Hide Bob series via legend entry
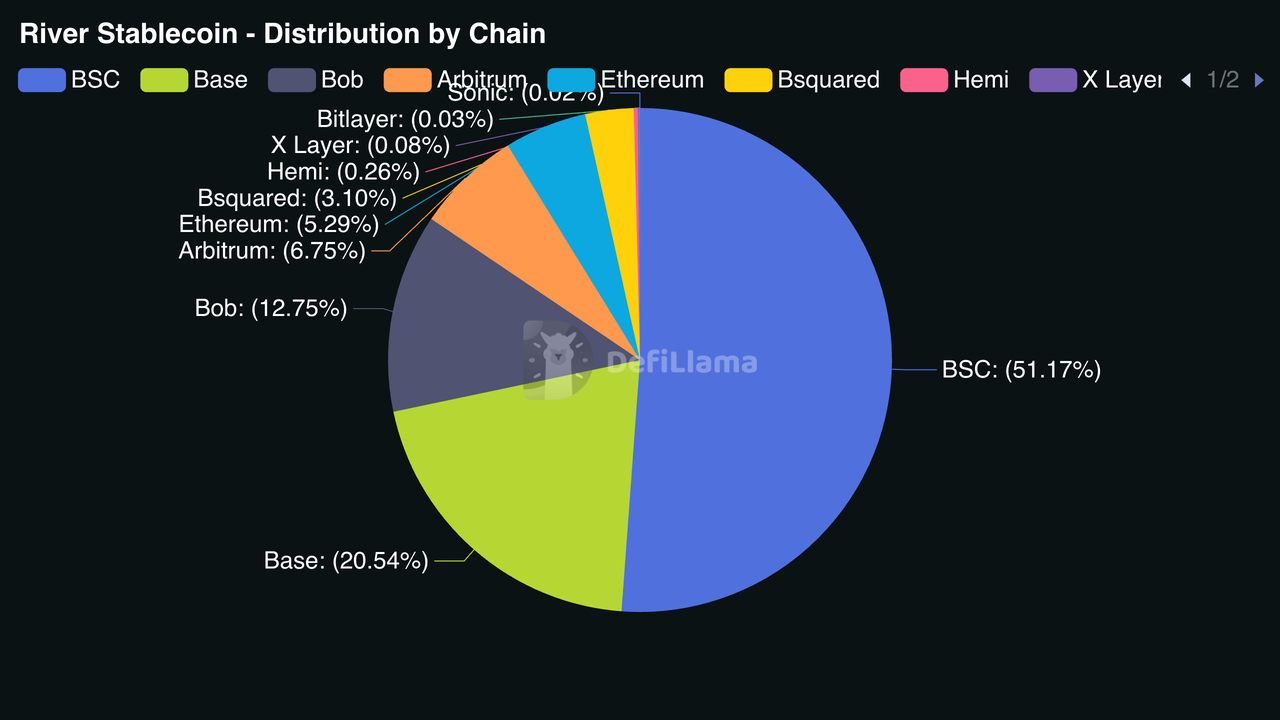The height and width of the screenshot is (720, 1280). click(316, 80)
